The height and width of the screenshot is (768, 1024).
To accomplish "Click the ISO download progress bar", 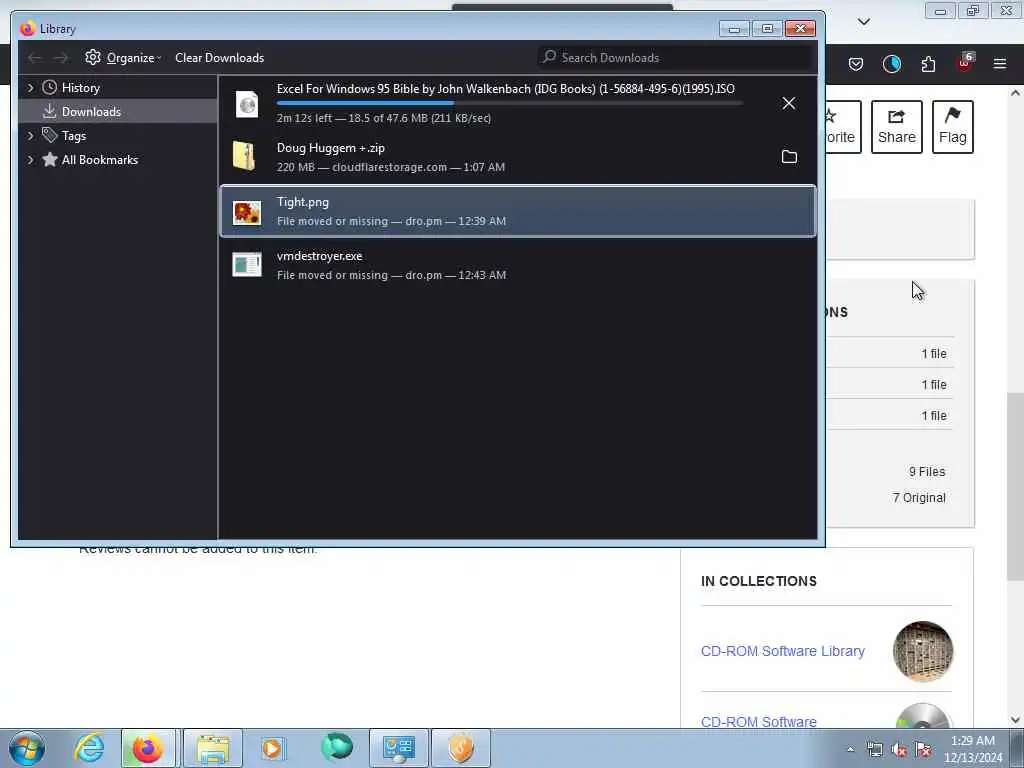I will (x=509, y=103).
